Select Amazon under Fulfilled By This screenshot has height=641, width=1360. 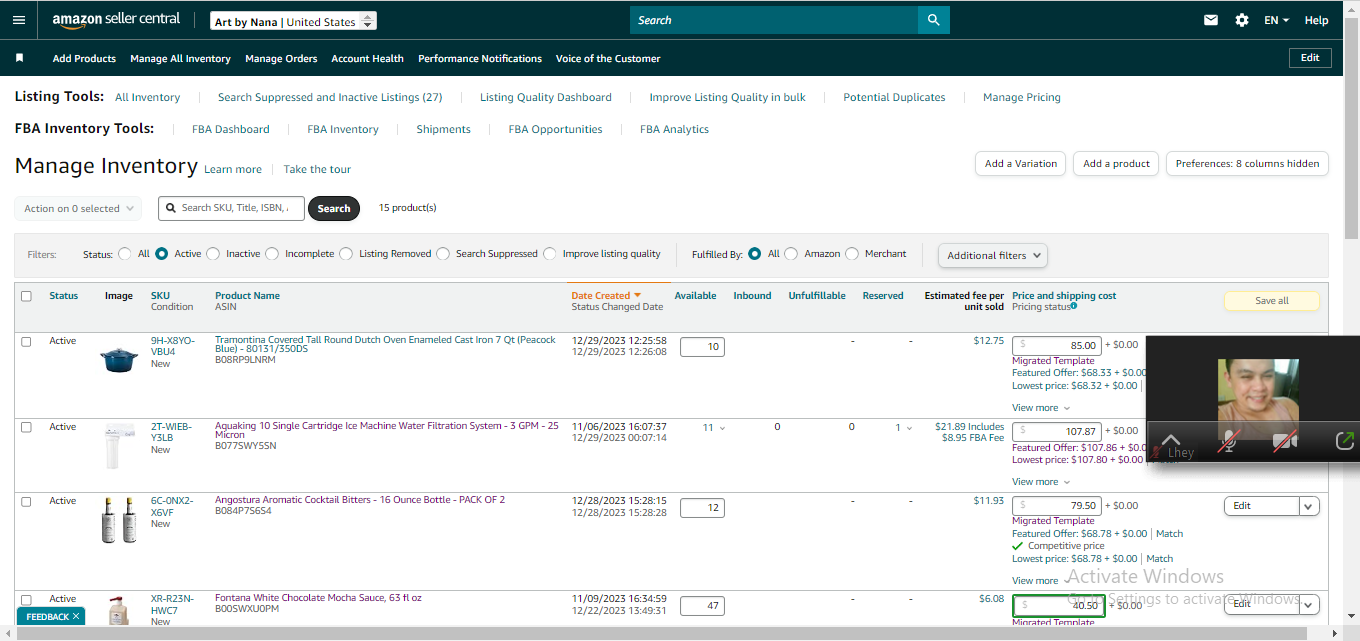pos(792,254)
